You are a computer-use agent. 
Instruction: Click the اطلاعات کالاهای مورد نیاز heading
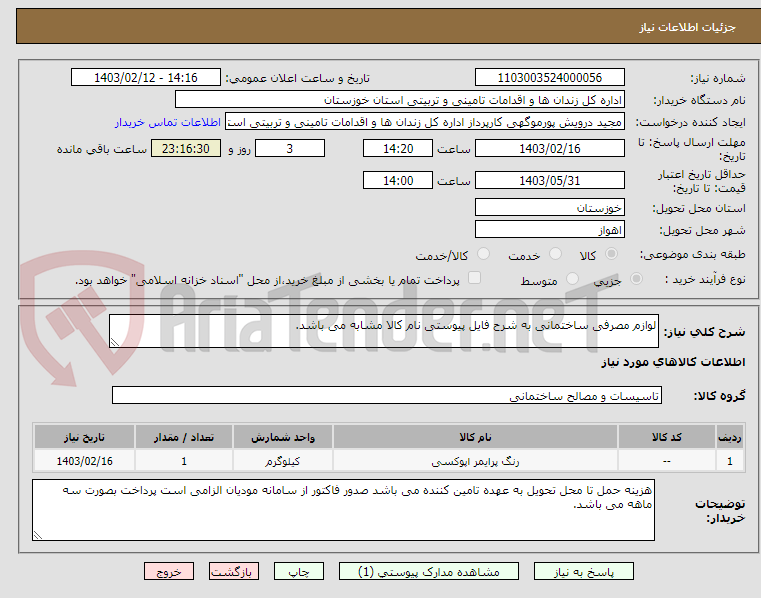673,362
